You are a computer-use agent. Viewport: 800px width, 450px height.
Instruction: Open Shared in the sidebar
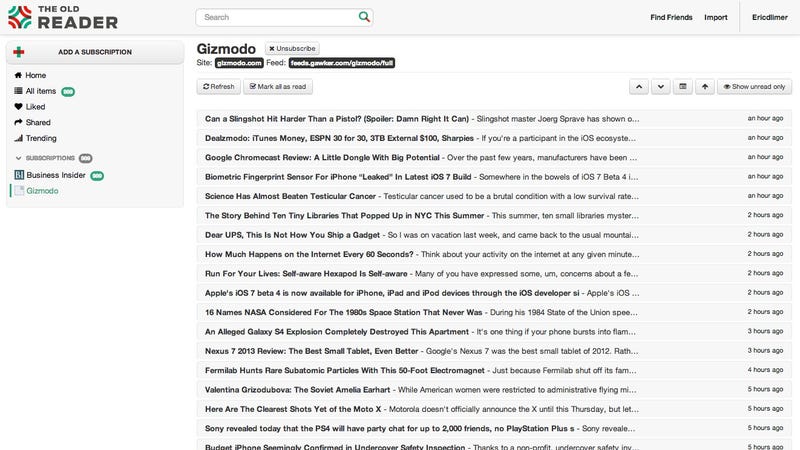click(x=38, y=122)
